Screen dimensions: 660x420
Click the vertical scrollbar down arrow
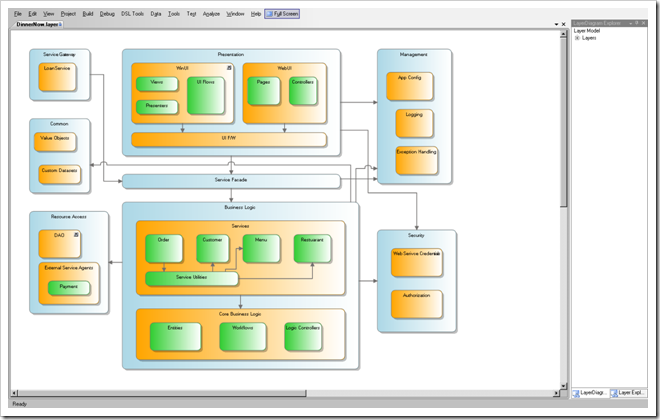(x=563, y=385)
